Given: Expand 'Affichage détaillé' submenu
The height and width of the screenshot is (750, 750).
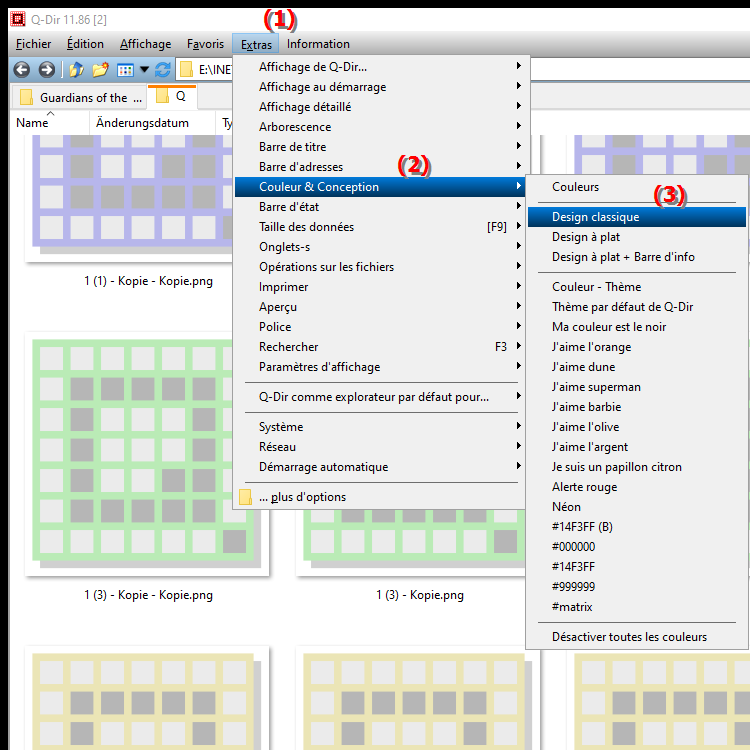Looking at the screenshot, I should click(x=381, y=107).
